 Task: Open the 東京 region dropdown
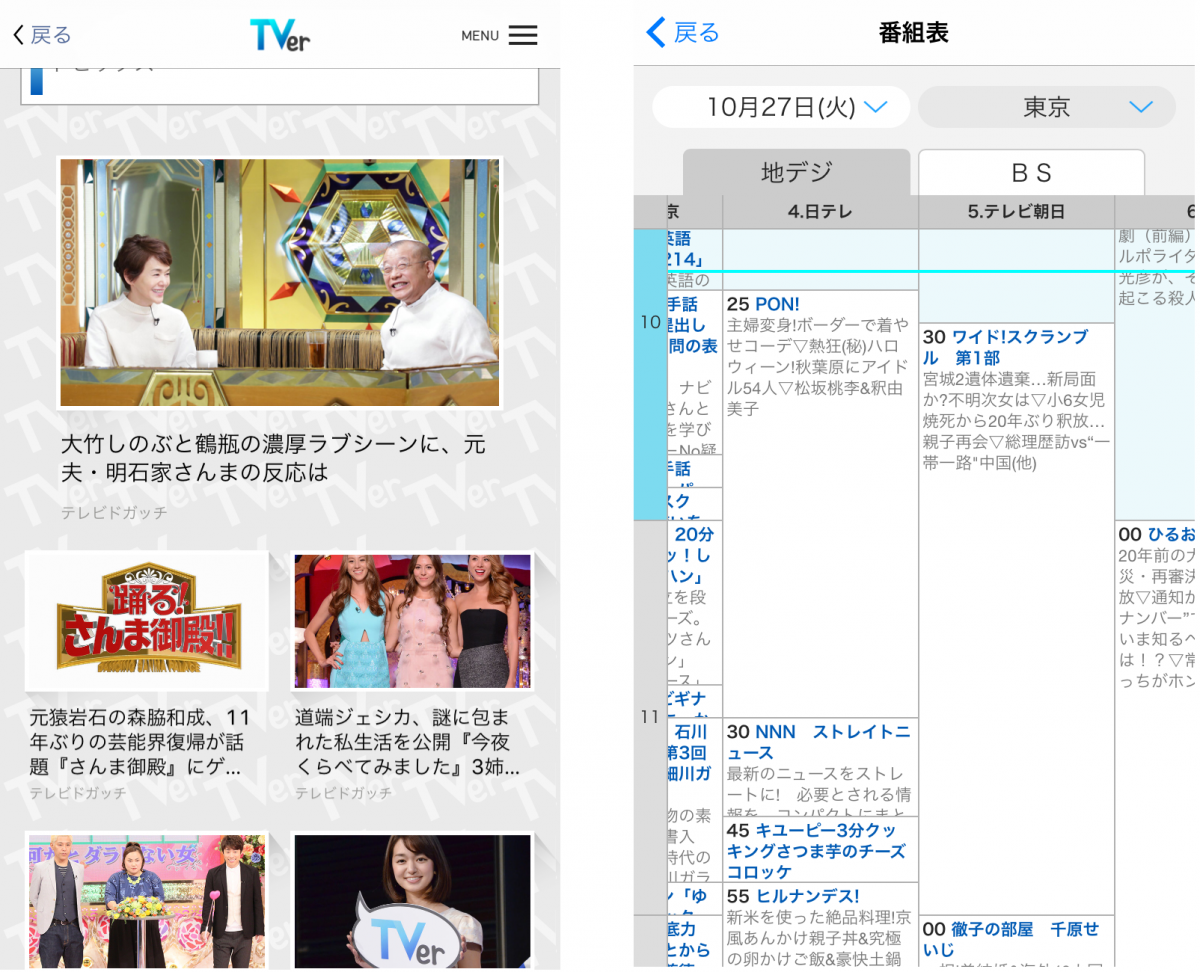pos(1046,107)
